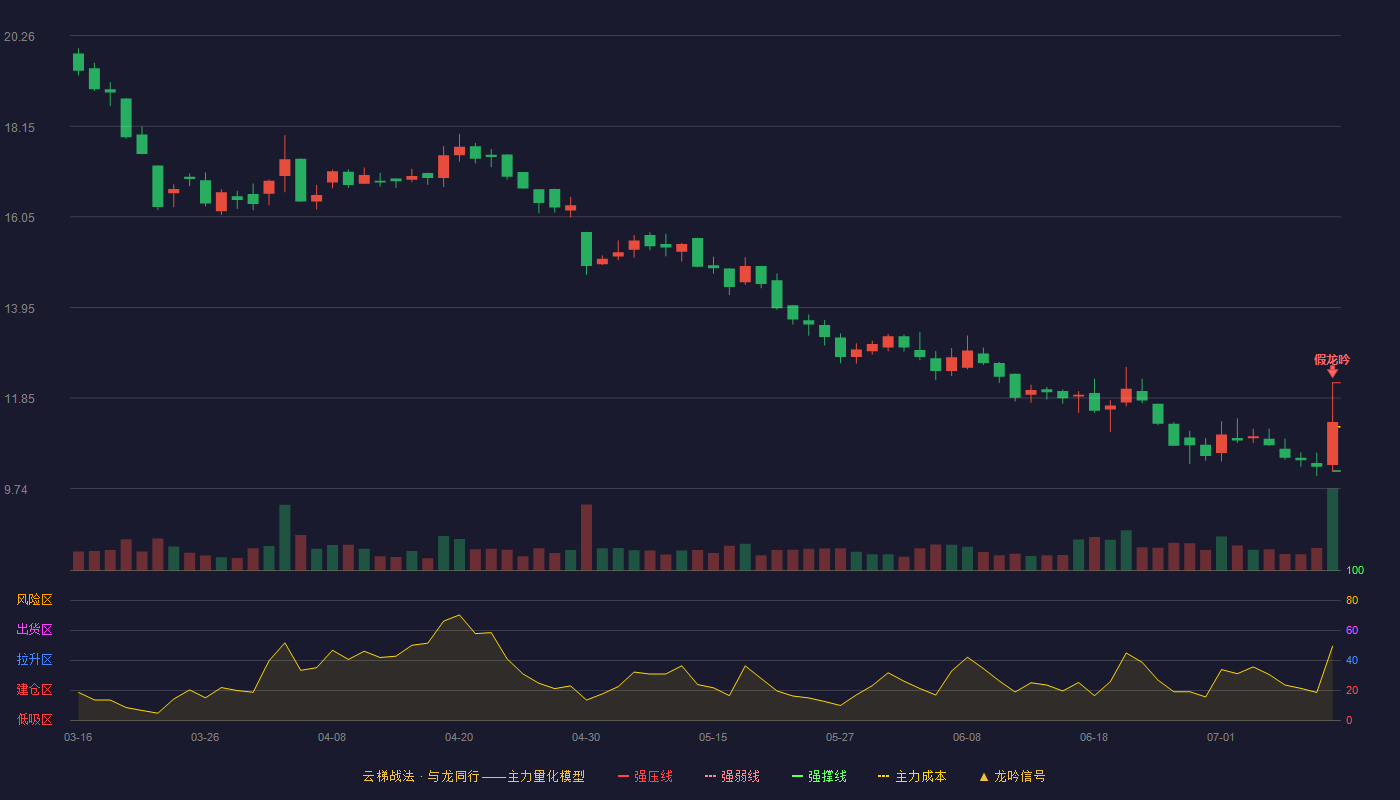This screenshot has width=1400, height=800.
Task: Click the latest tall red candlestick
Action: pyautogui.click(x=1332, y=443)
